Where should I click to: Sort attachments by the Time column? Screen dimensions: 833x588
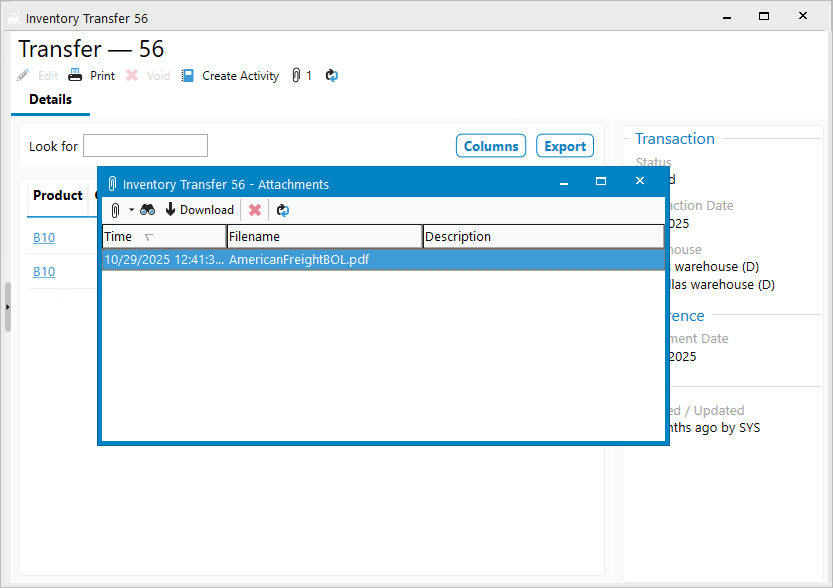tap(163, 237)
